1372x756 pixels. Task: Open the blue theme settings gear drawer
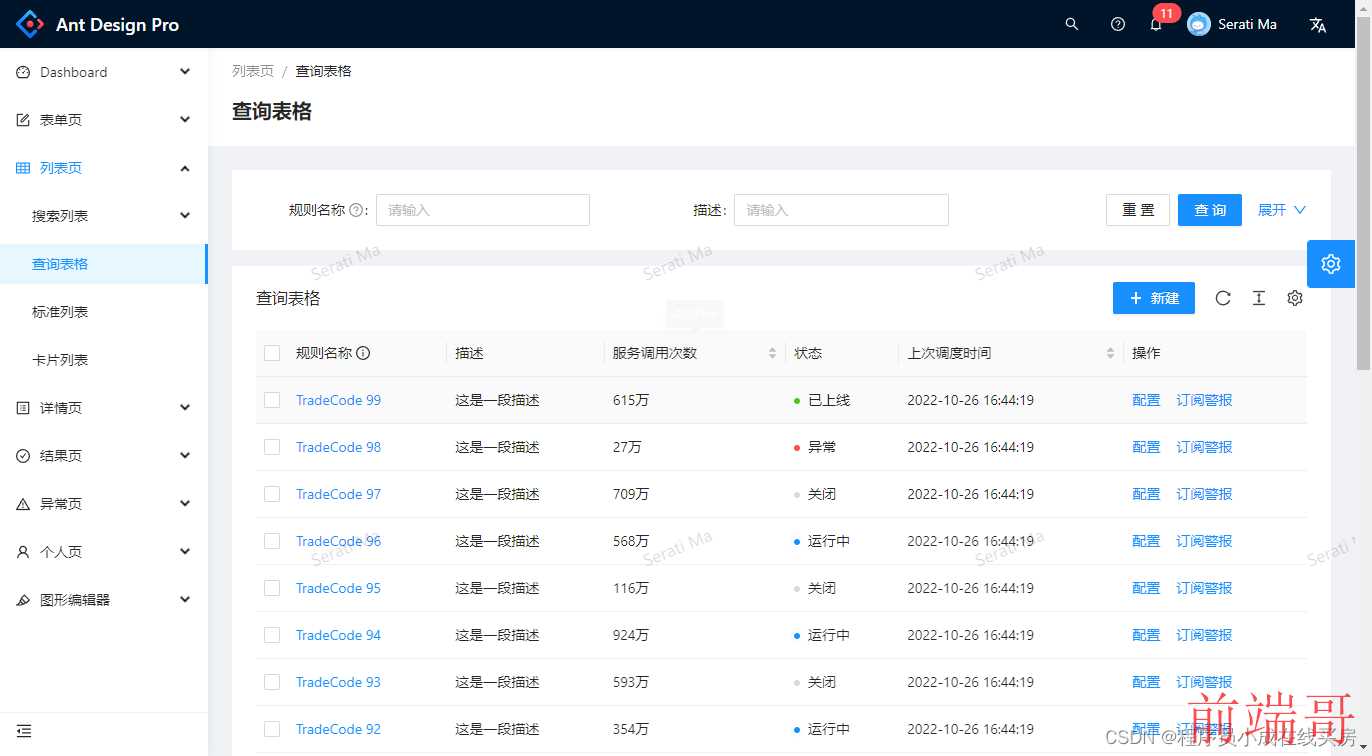[1331, 264]
